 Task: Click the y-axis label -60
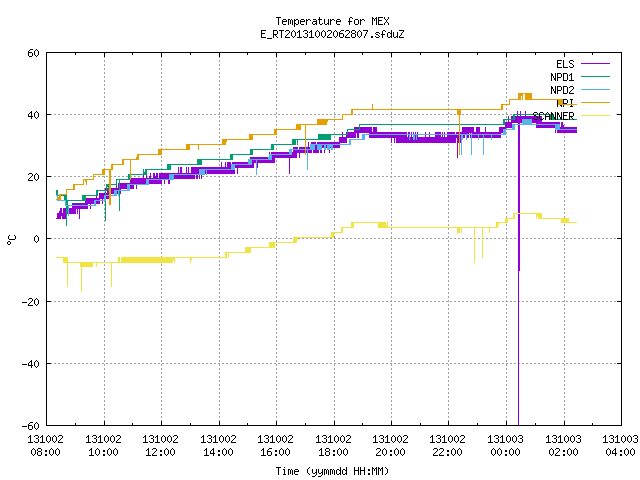(x=31, y=426)
